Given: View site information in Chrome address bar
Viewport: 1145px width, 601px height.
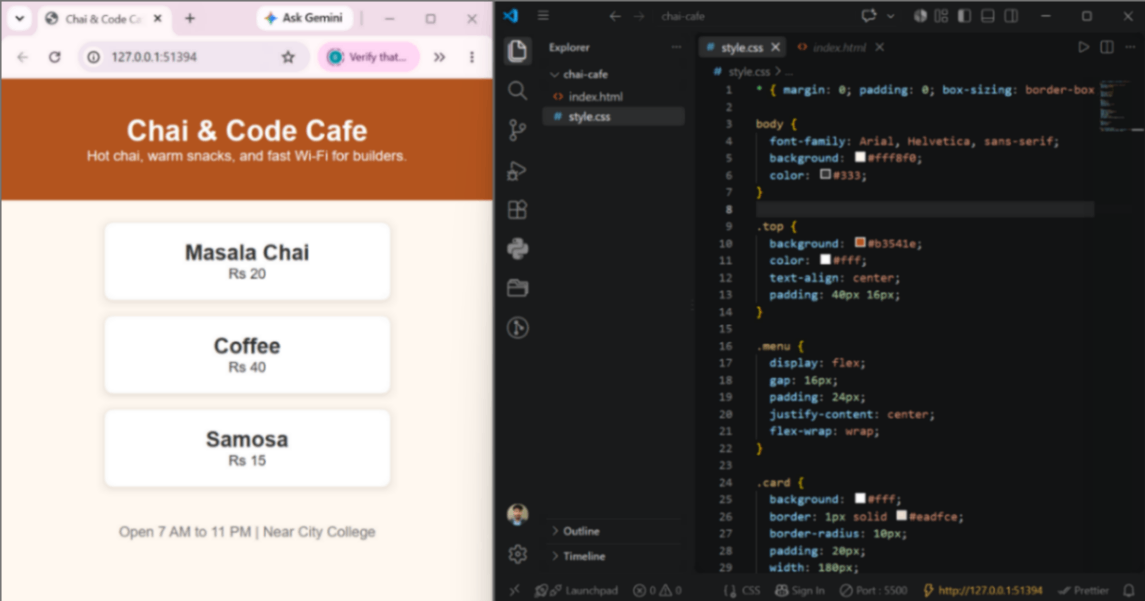Looking at the screenshot, I should pyautogui.click(x=94, y=57).
